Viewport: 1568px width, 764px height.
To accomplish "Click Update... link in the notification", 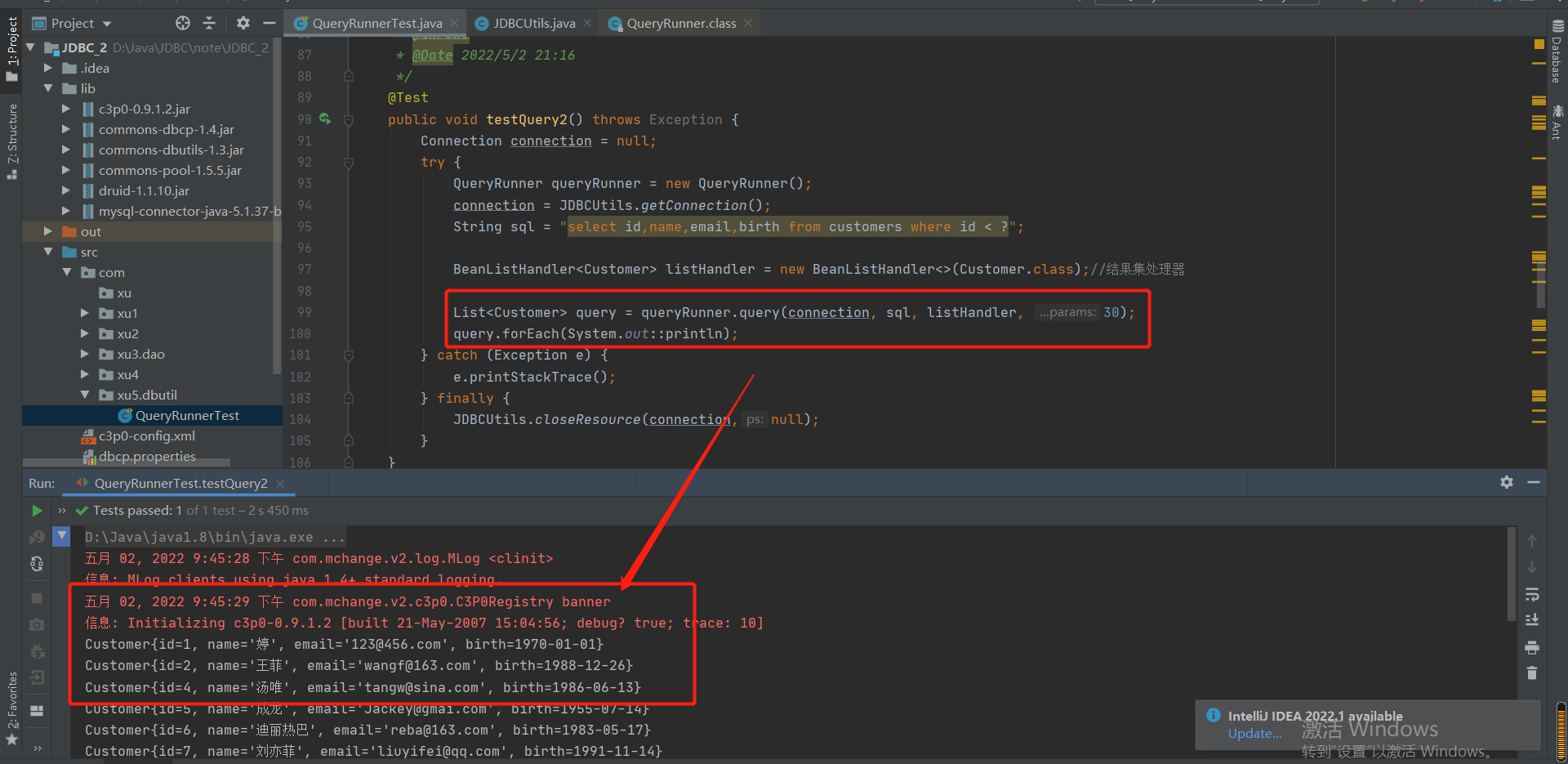I will [1254, 733].
